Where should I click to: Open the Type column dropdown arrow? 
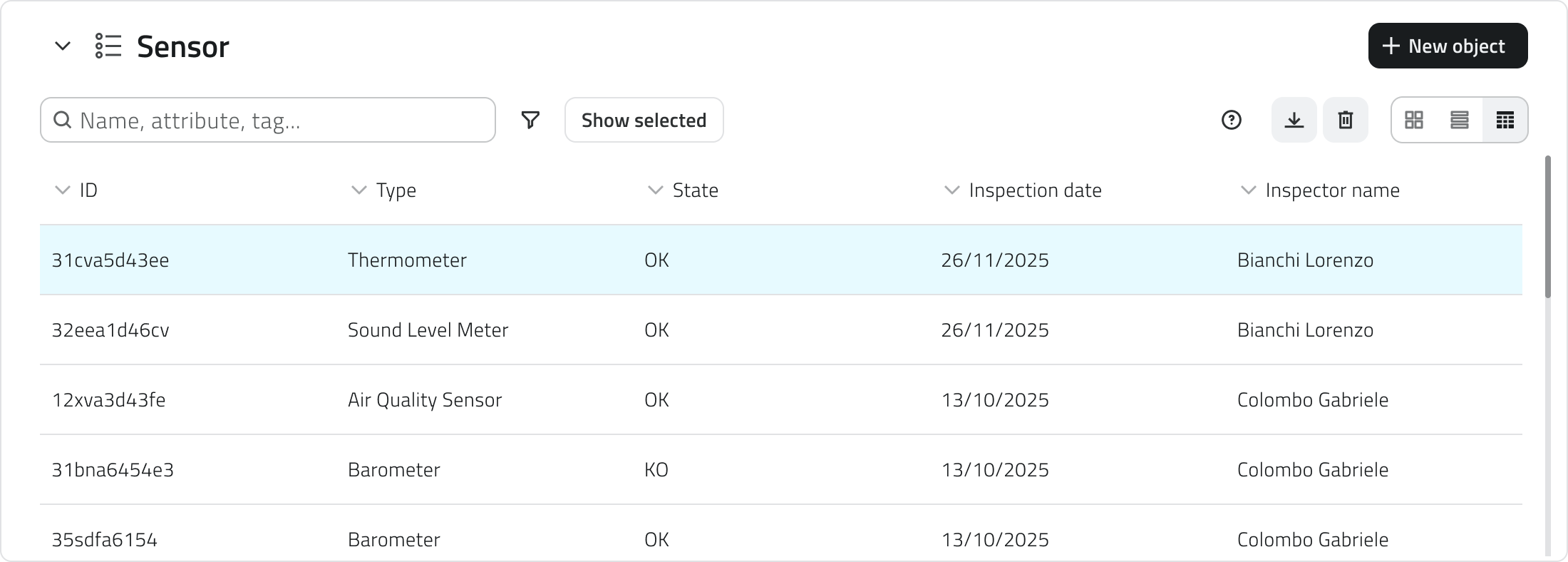pos(359,190)
